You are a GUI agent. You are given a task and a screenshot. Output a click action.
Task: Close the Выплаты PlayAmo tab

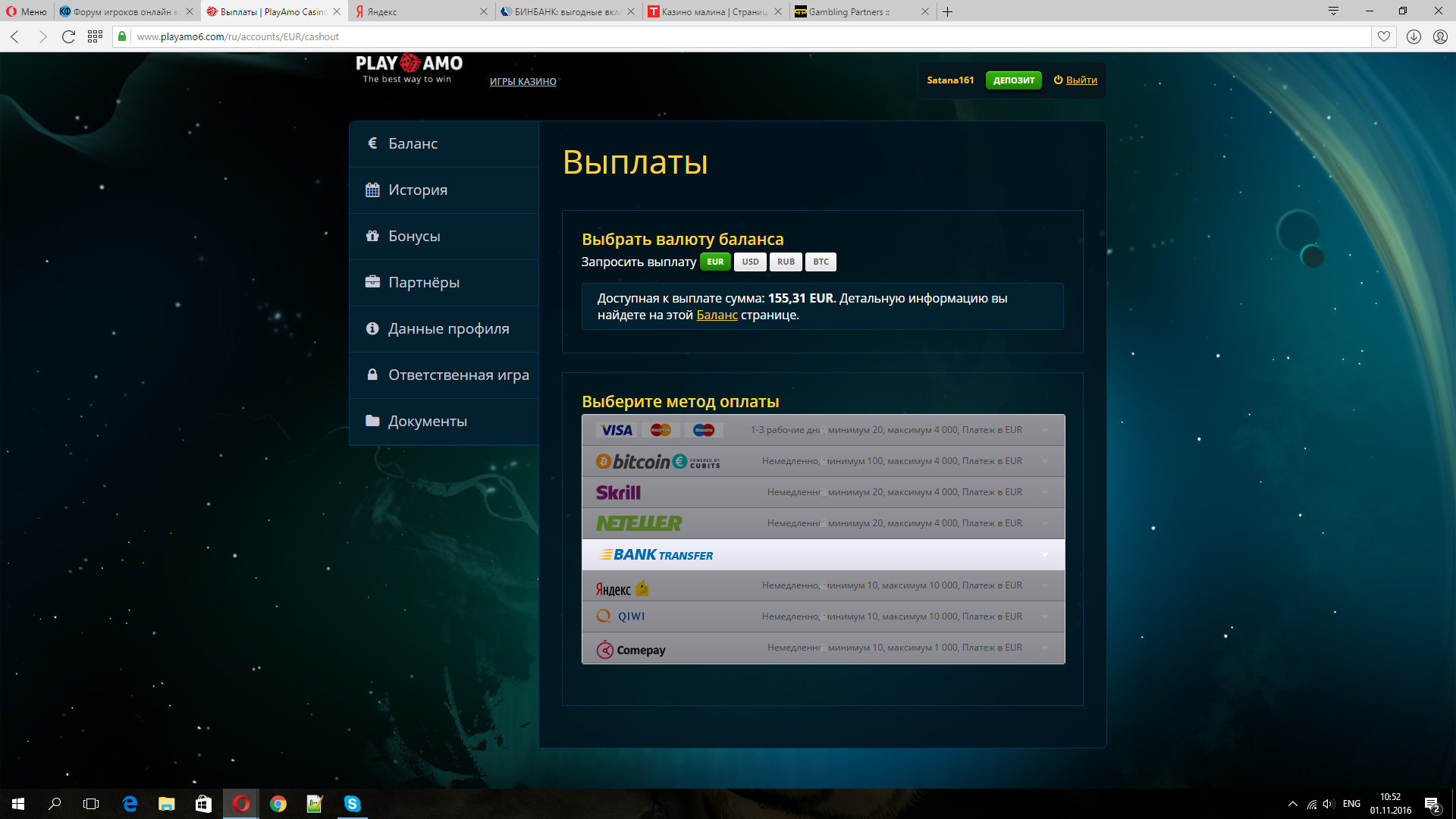pyautogui.click(x=337, y=11)
